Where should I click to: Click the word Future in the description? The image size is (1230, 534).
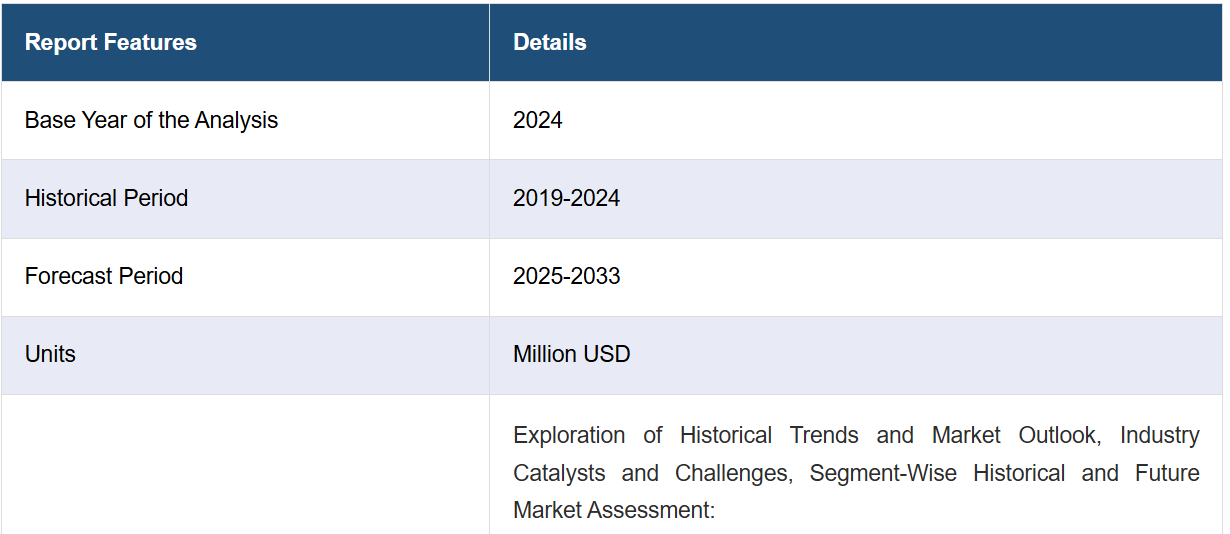tap(1167, 473)
